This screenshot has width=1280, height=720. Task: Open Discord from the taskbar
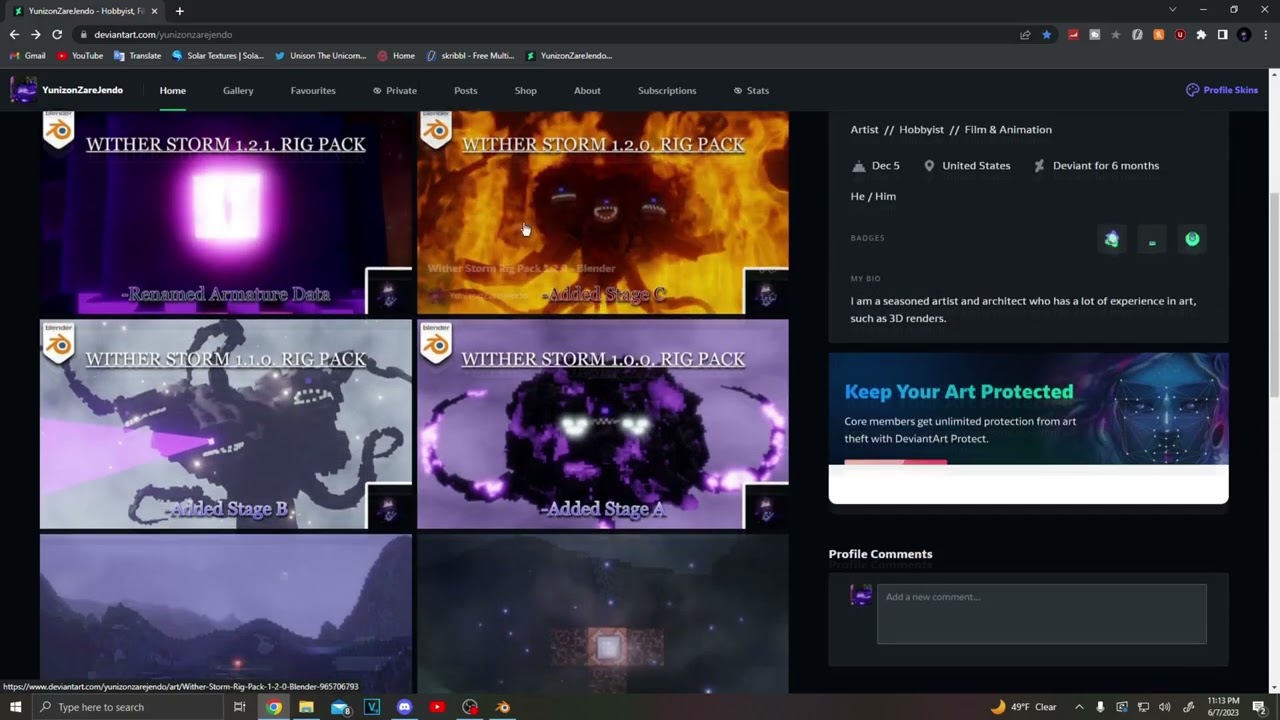click(404, 707)
